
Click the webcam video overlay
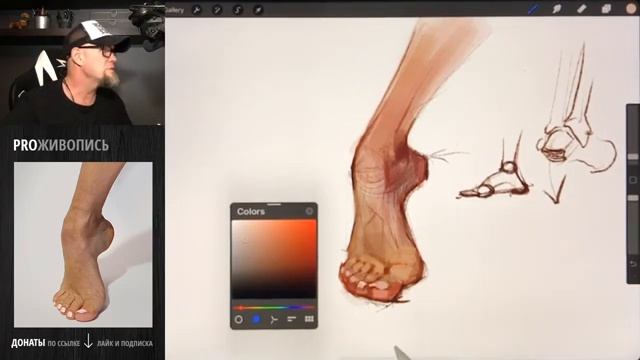point(82,63)
